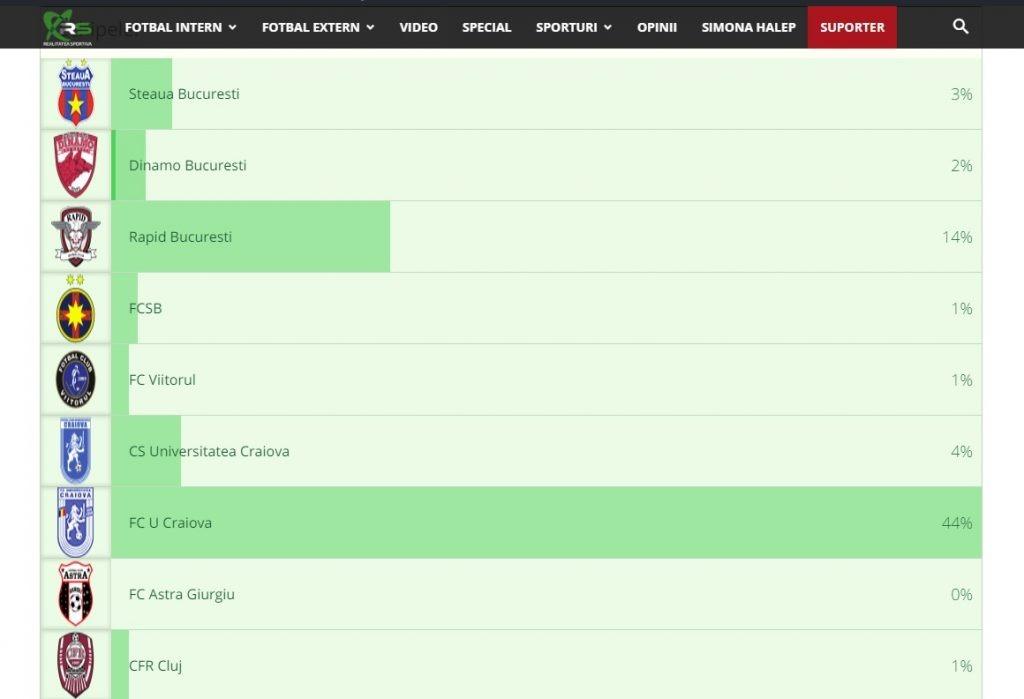Expand the Sporturi dropdown arrow

point(608,27)
